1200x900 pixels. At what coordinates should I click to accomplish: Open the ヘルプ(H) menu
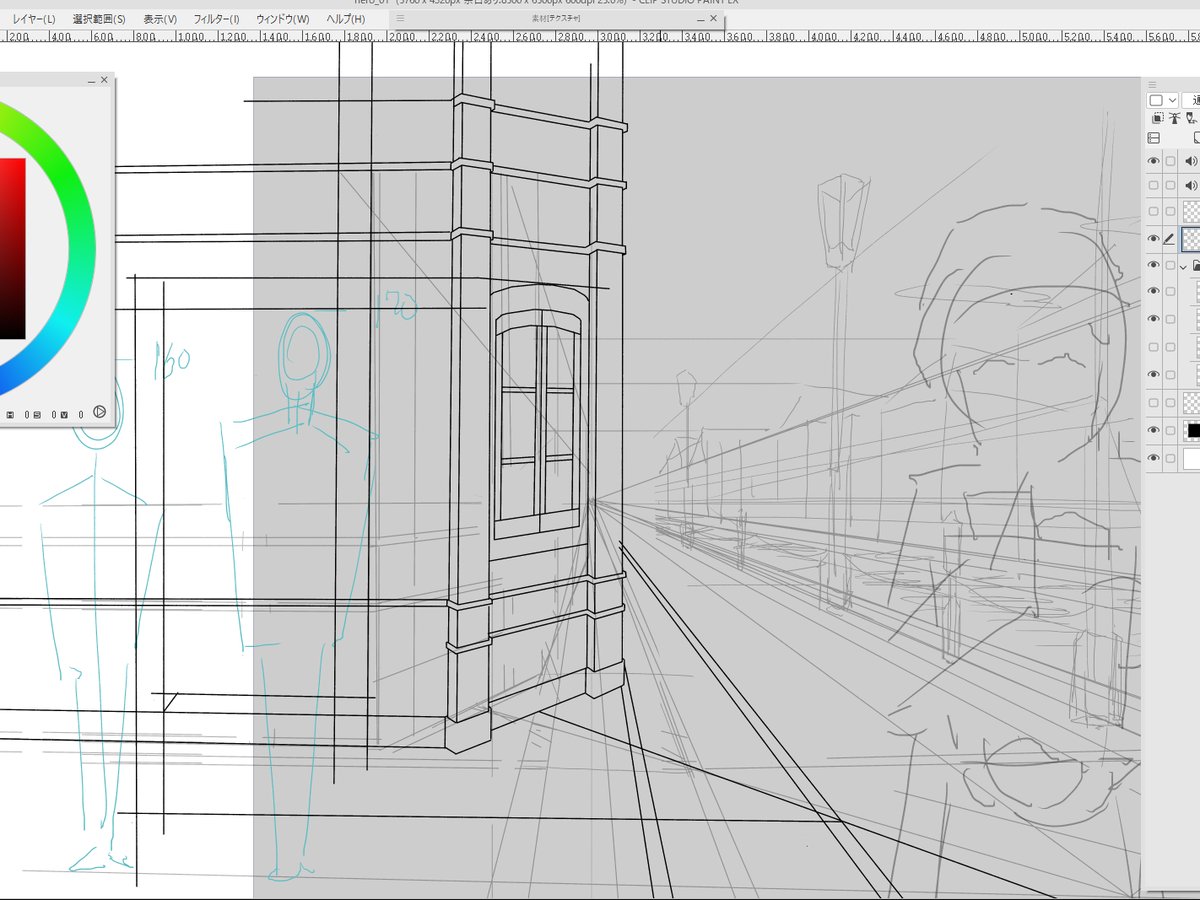coord(346,19)
